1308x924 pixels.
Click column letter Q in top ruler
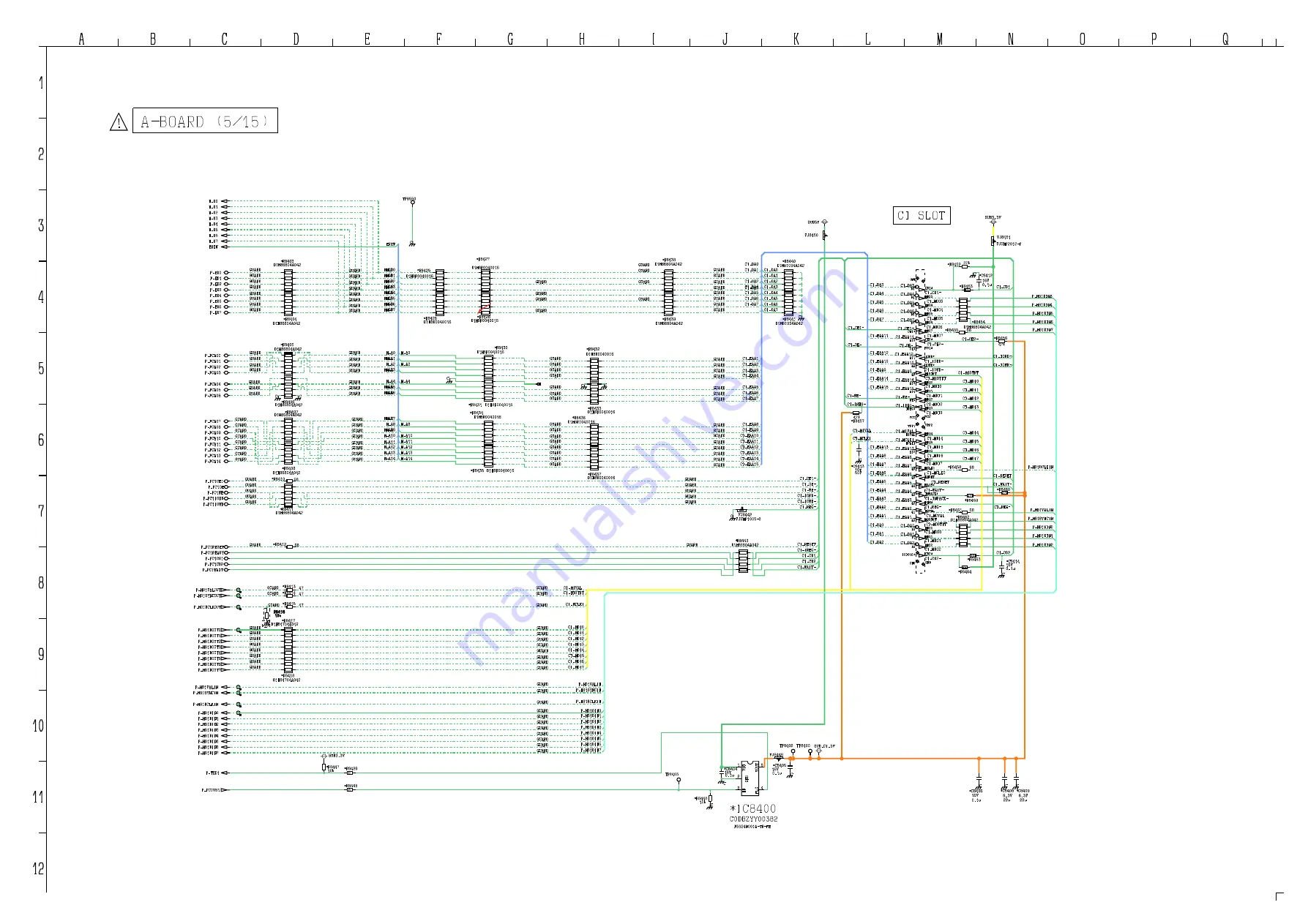pos(1225,40)
